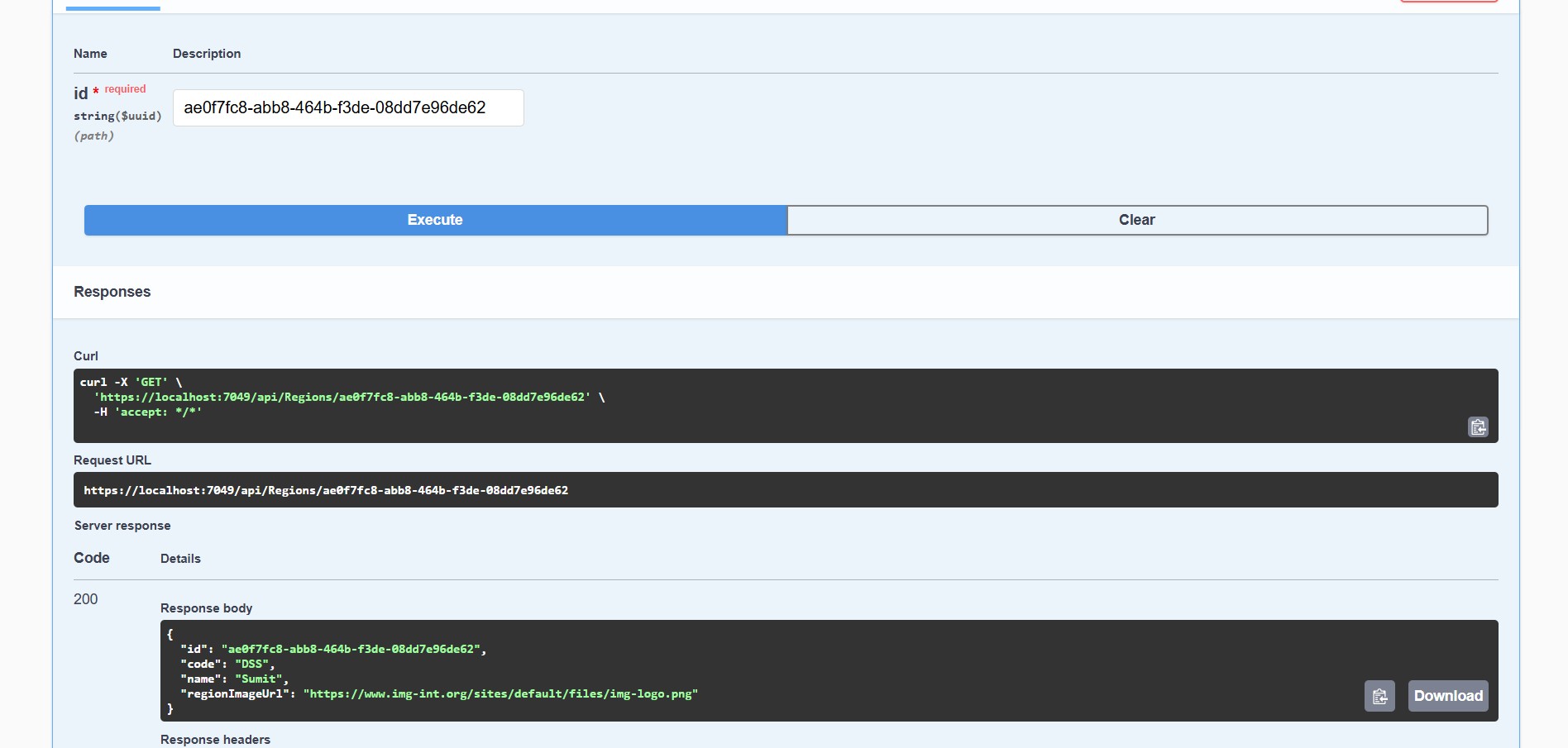Click the Response headers label
Image resolution: width=1568 pixels, height=748 pixels.
[x=215, y=740]
